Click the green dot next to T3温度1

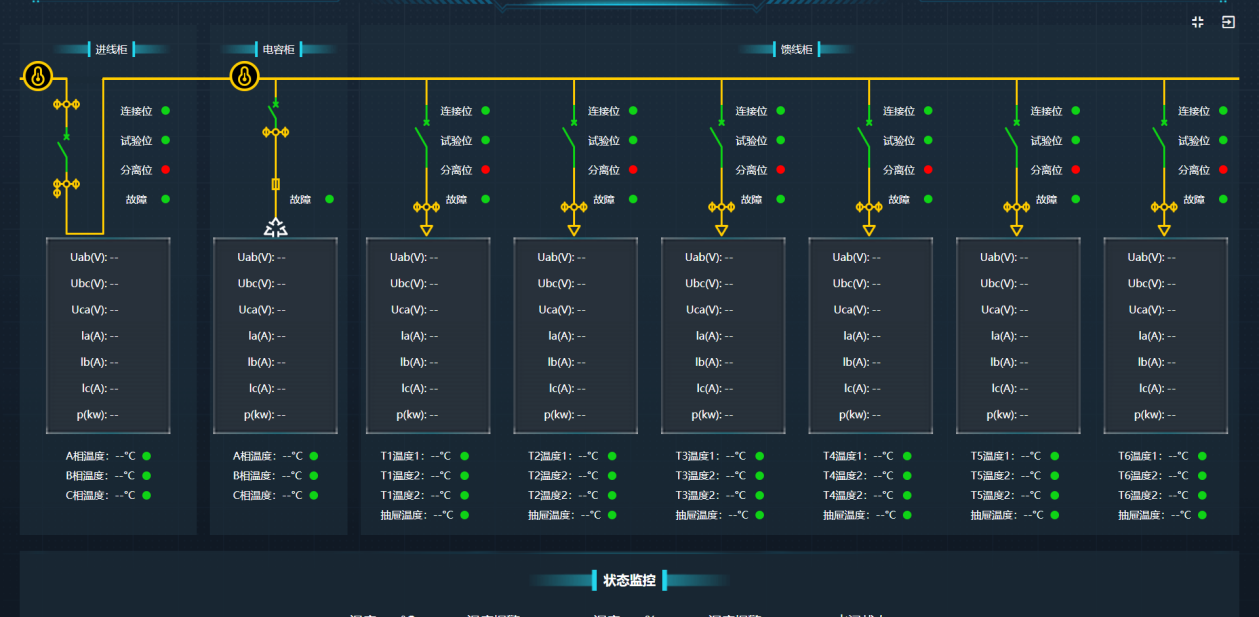[x=760, y=456]
